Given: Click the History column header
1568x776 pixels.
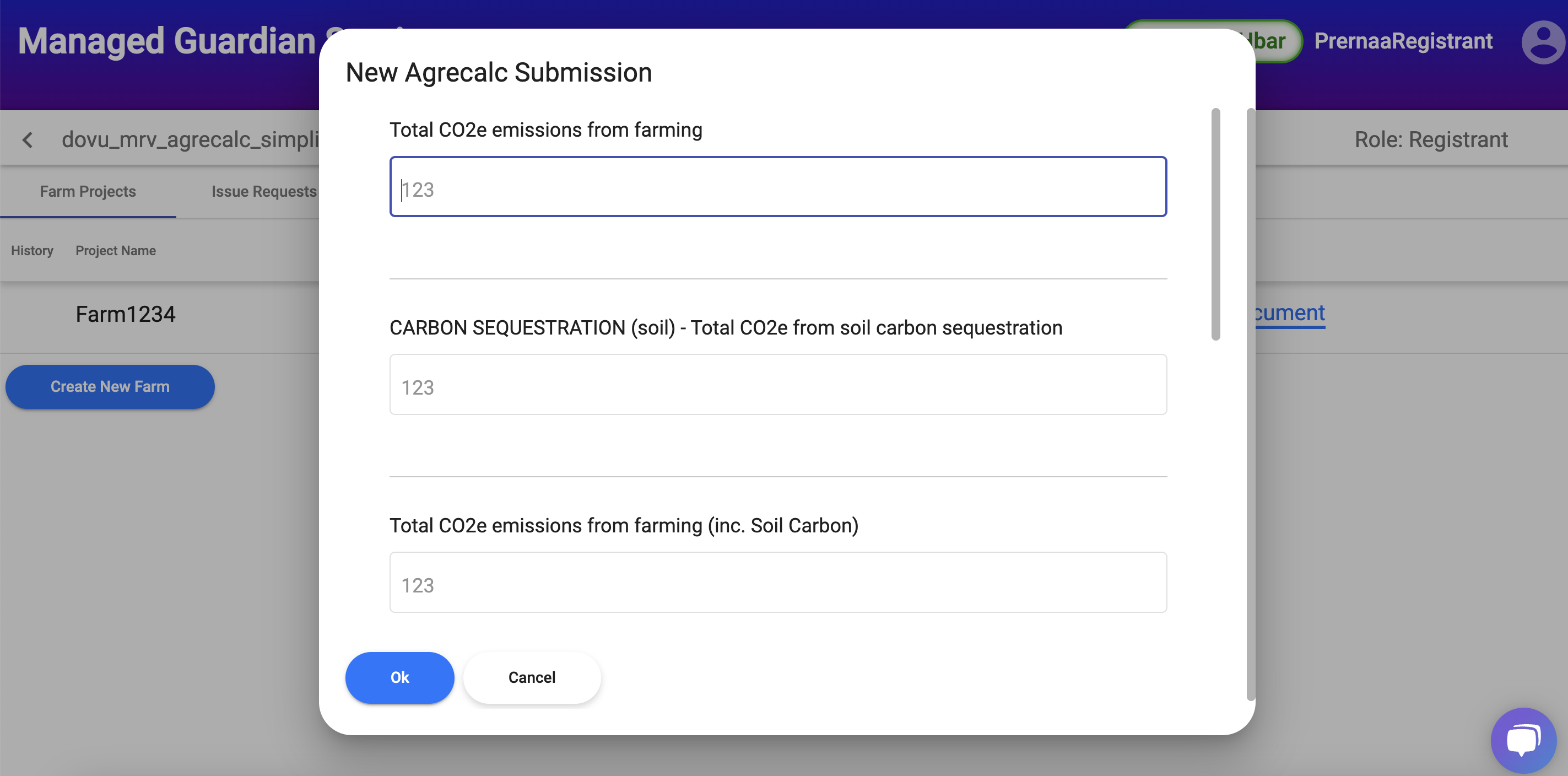Looking at the screenshot, I should (x=33, y=251).
